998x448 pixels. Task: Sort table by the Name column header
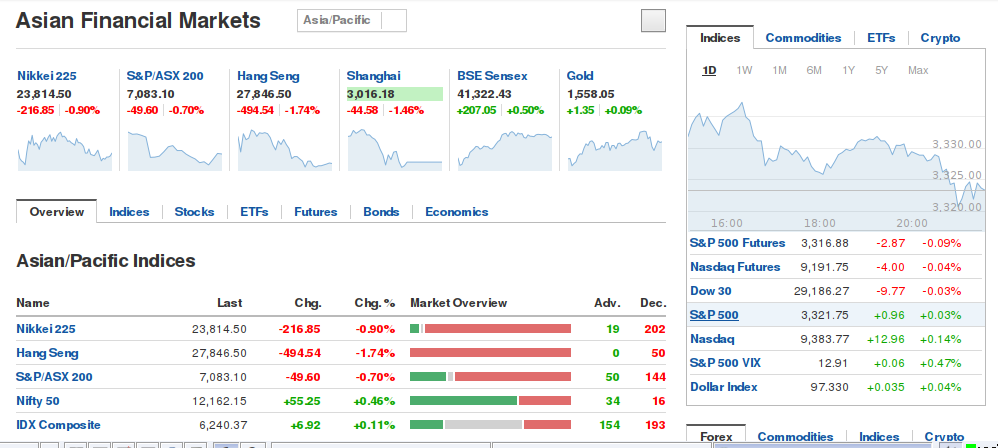[32, 303]
